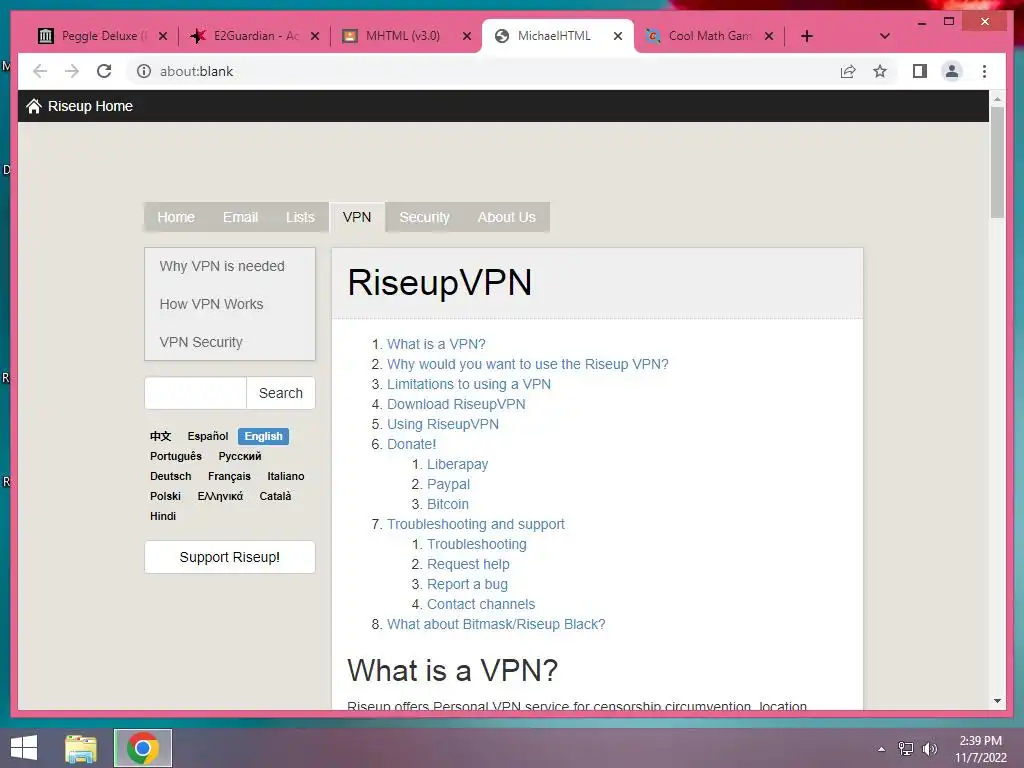Open the Report a bug link

click(x=467, y=584)
